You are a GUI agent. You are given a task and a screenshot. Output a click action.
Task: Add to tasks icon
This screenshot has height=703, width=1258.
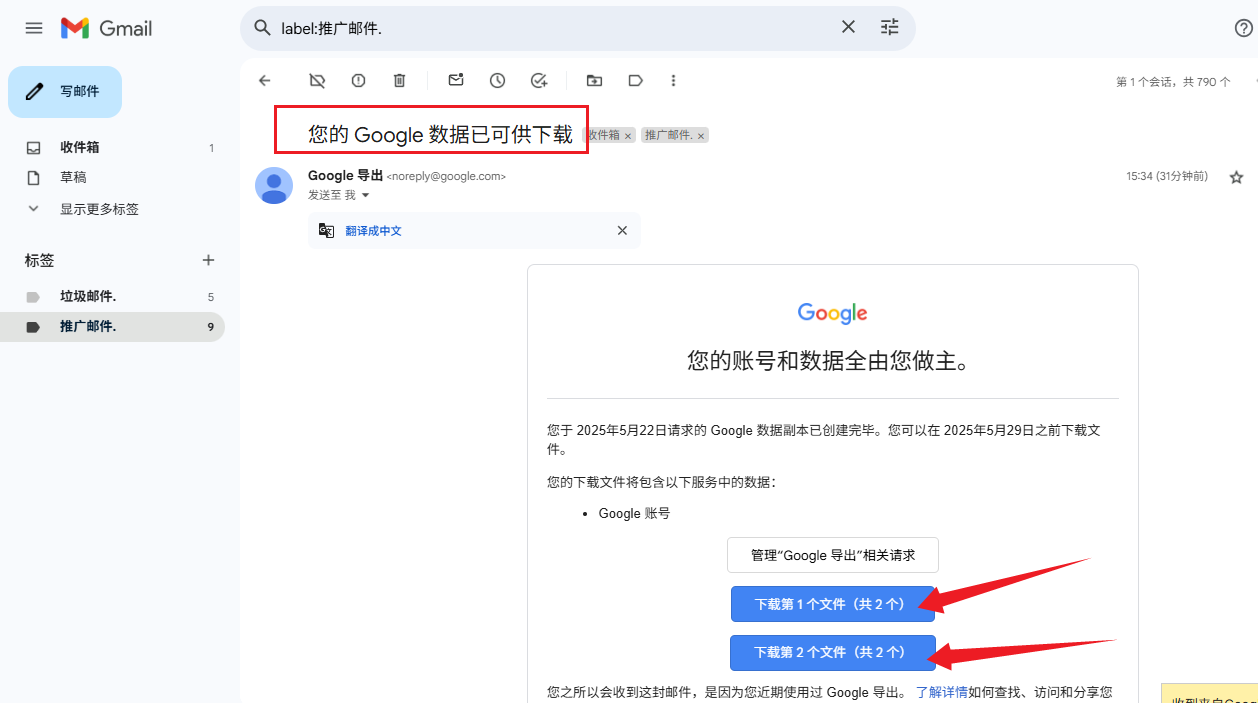click(x=539, y=81)
